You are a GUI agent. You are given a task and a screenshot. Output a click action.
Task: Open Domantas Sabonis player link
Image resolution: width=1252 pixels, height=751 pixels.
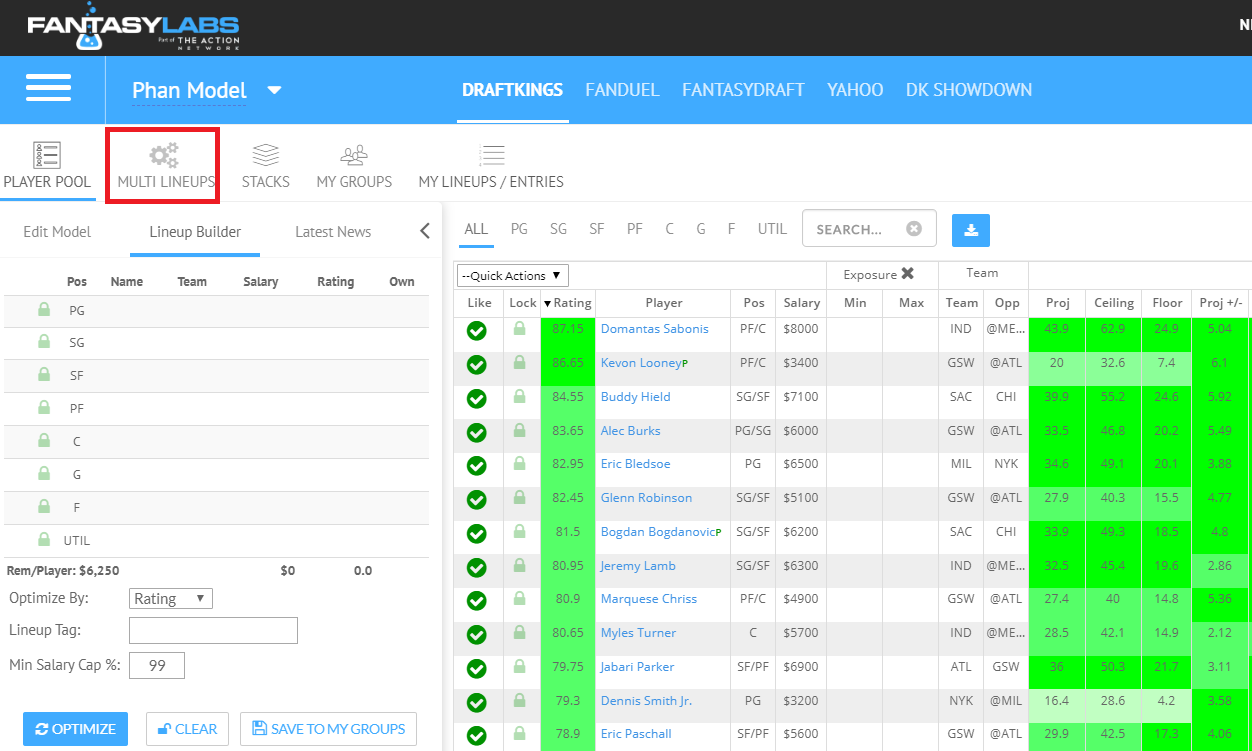654,329
